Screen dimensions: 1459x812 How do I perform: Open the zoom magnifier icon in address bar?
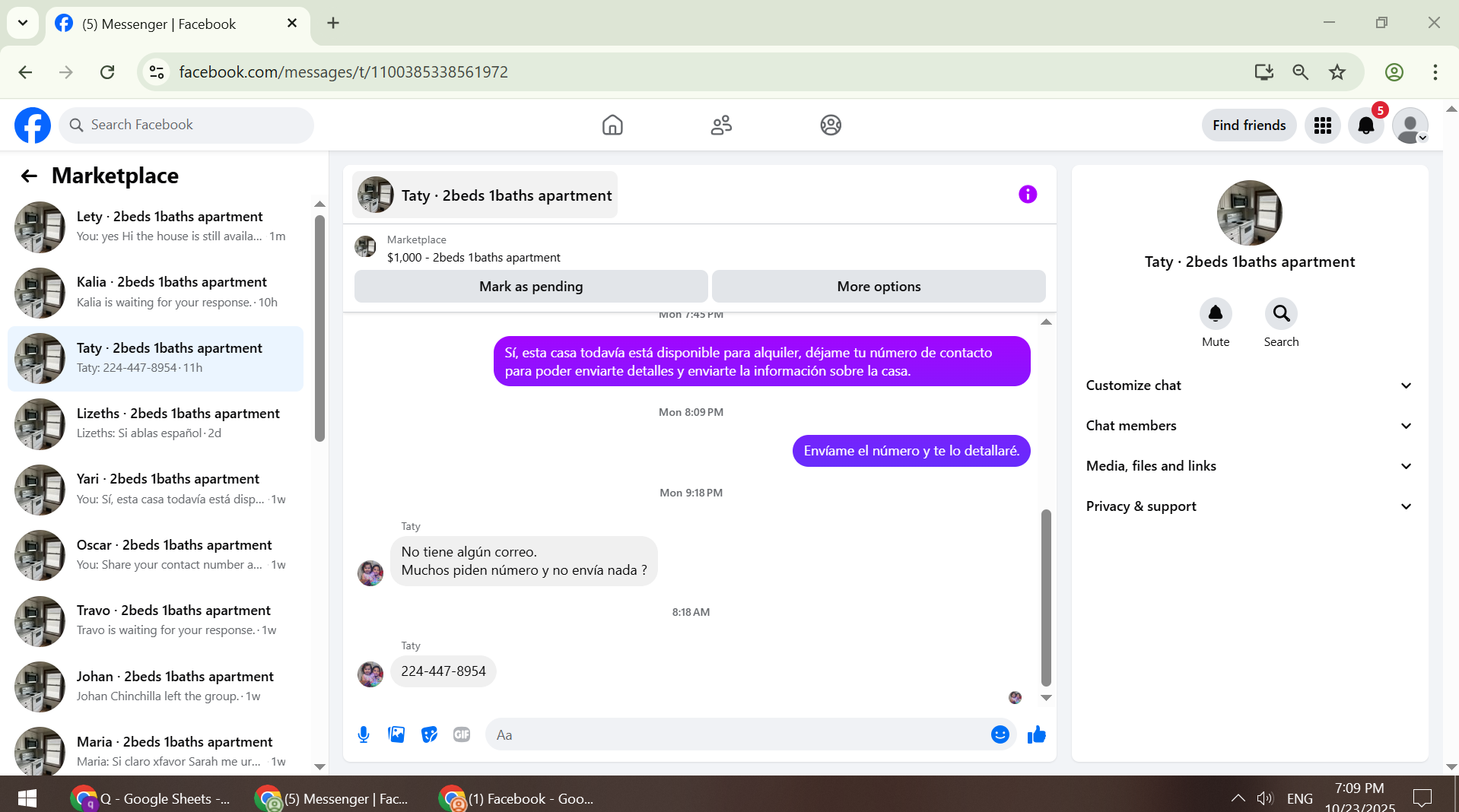[1301, 72]
